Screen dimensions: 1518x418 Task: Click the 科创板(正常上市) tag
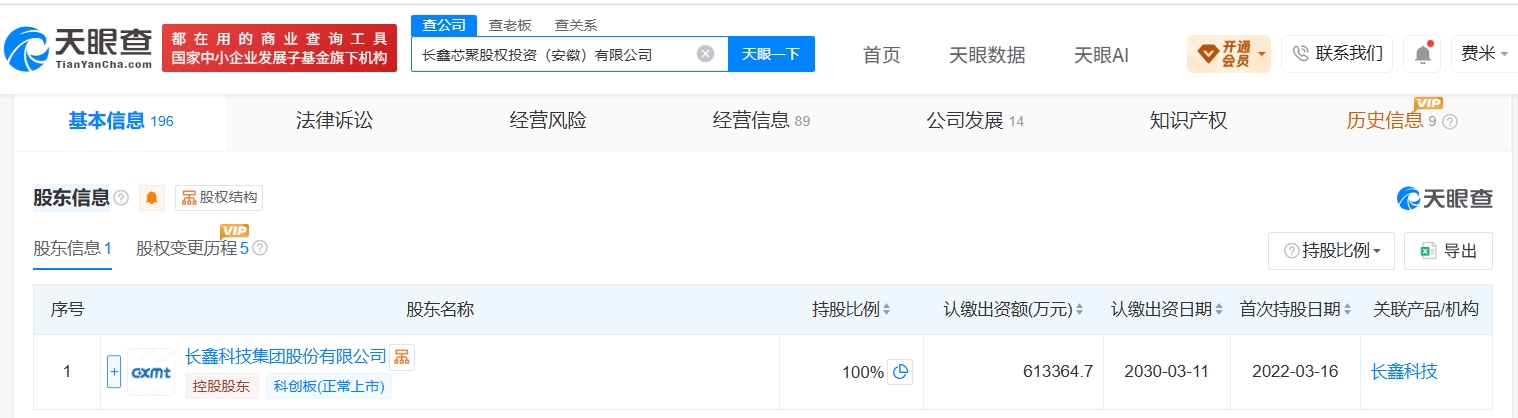329,386
